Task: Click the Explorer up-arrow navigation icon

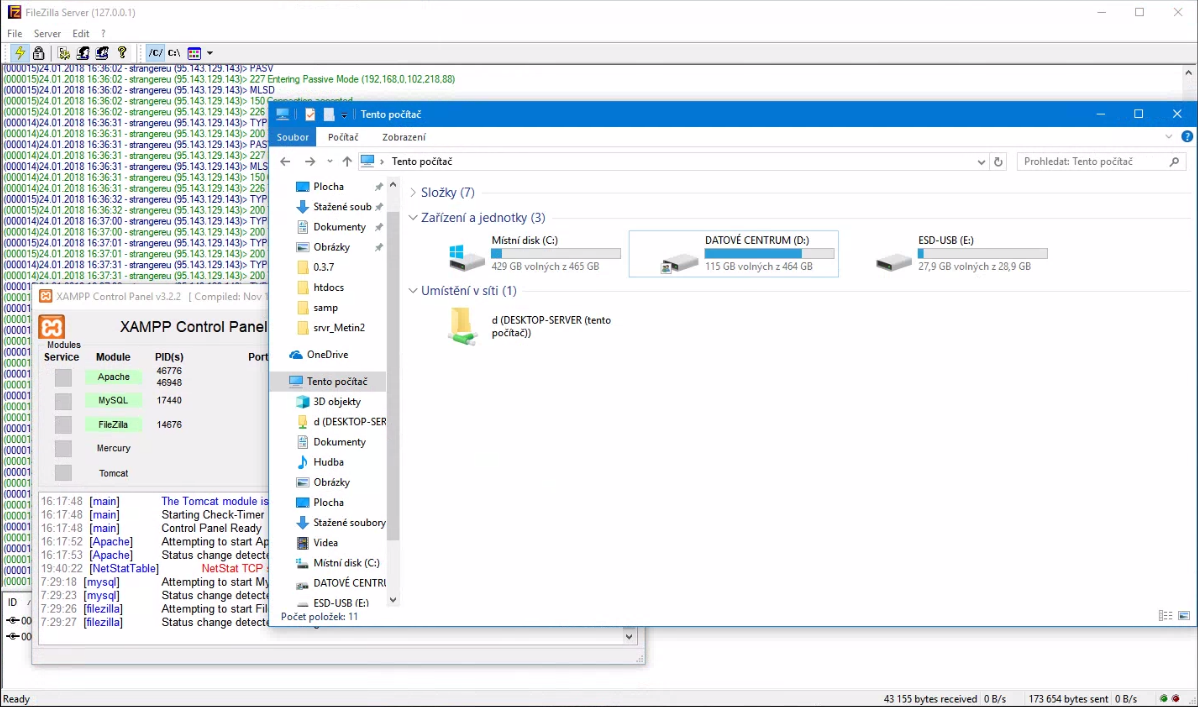Action: pos(347,162)
